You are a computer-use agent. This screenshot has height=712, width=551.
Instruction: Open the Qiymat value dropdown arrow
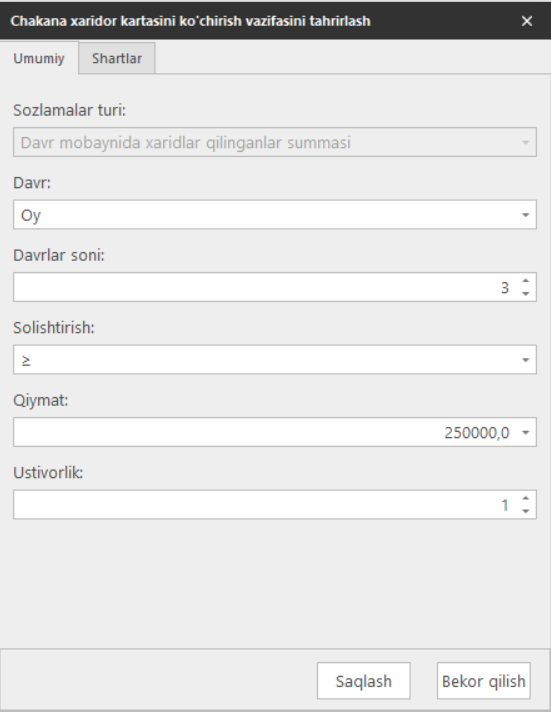coord(526,433)
